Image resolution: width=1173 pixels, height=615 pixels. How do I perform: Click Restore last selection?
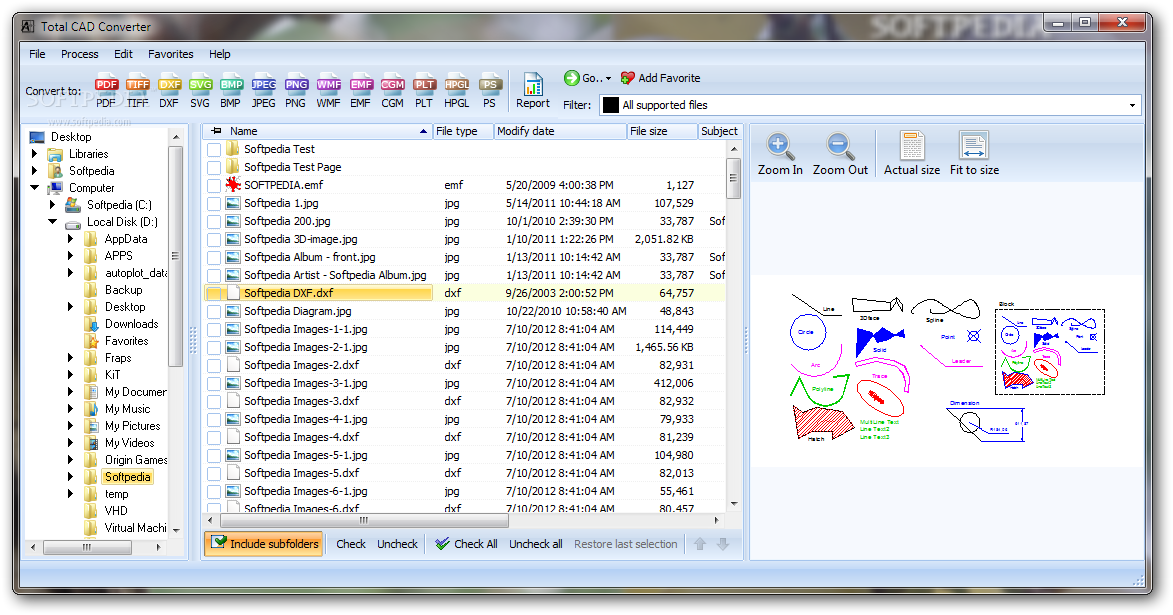tap(625, 544)
